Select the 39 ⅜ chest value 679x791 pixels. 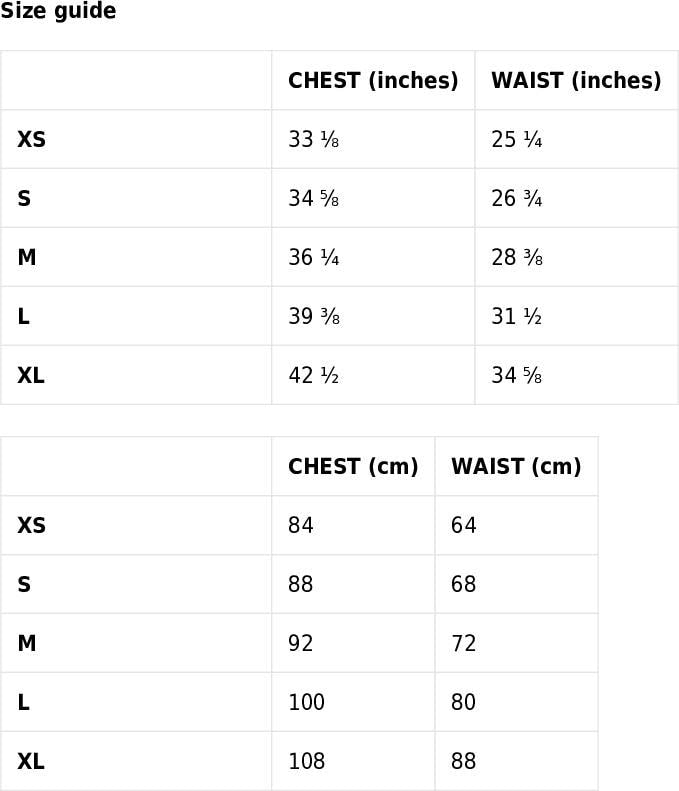(314, 317)
